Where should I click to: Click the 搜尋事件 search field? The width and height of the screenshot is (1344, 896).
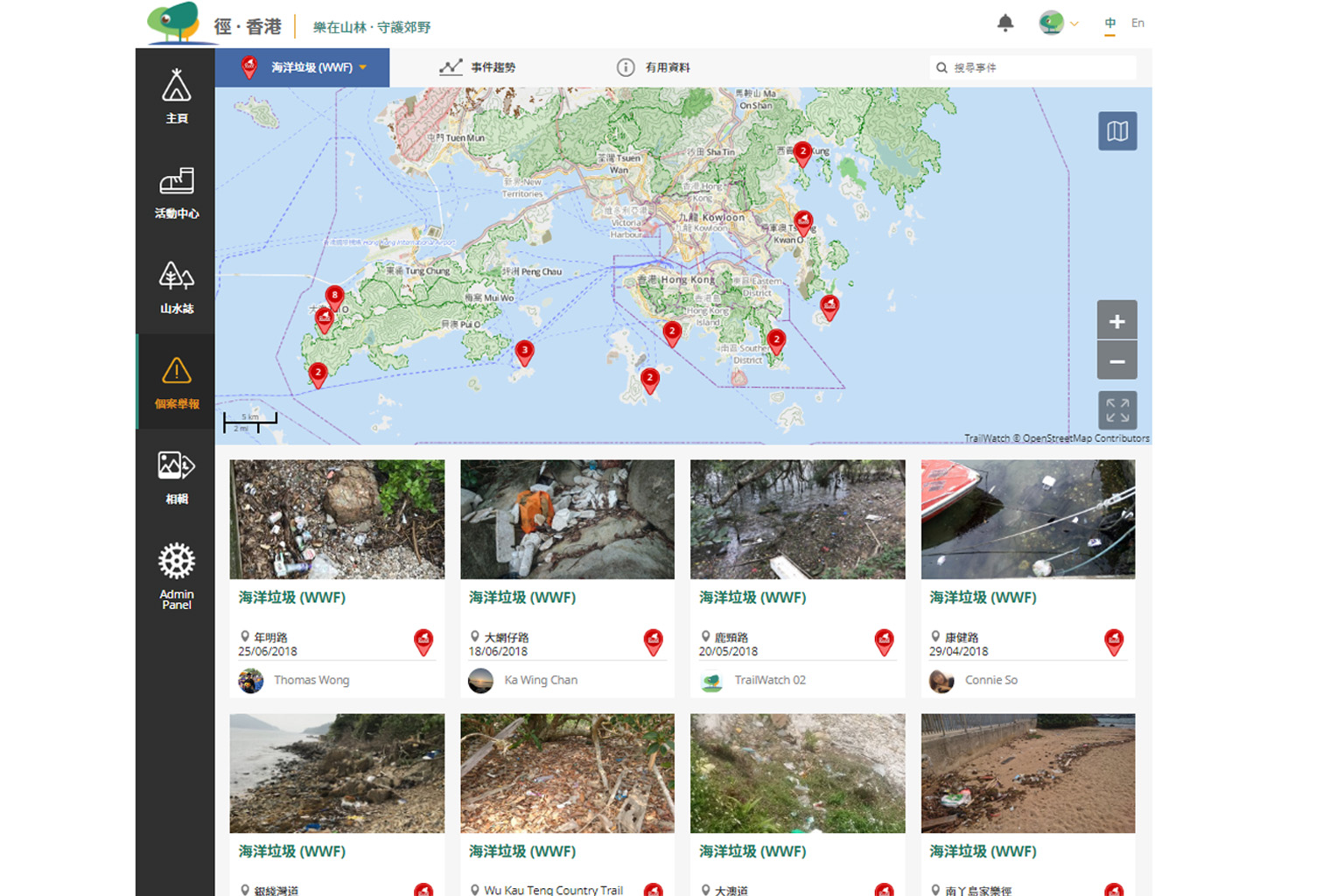(x=1037, y=67)
